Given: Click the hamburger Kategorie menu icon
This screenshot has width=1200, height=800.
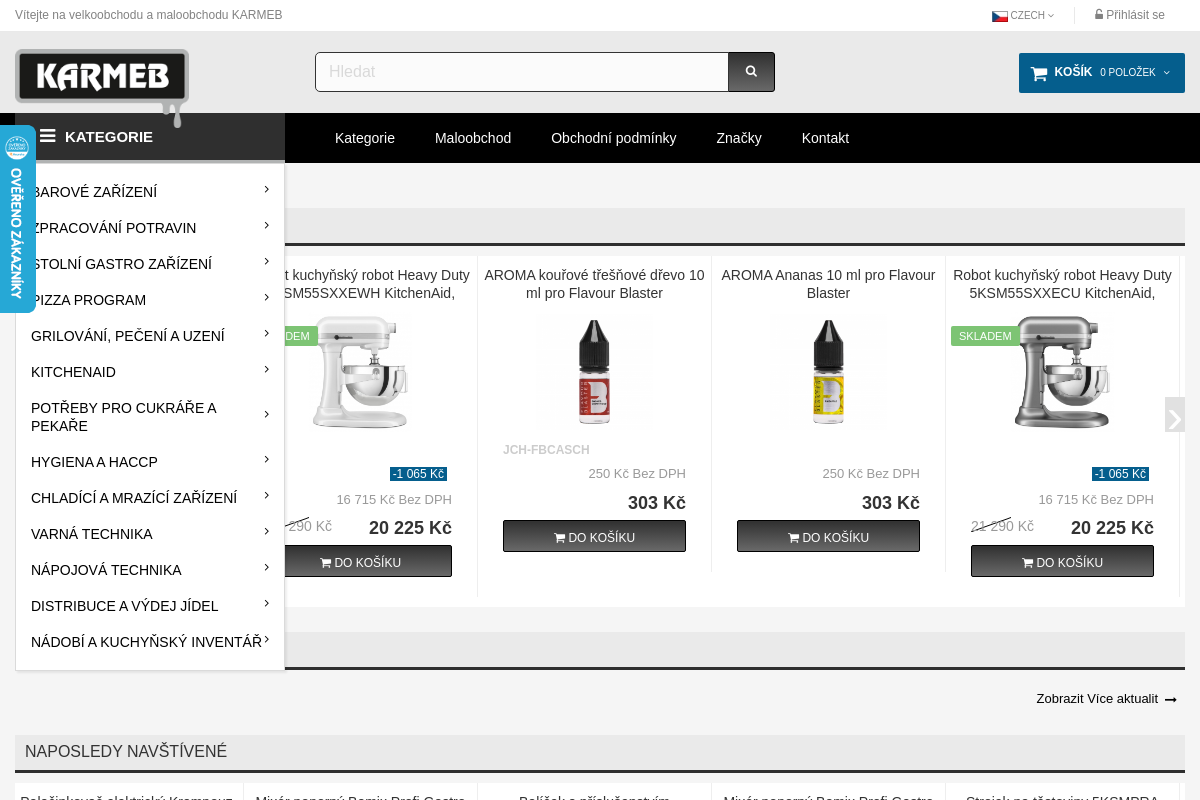Looking at the screenshot, I should click(47, 136).
